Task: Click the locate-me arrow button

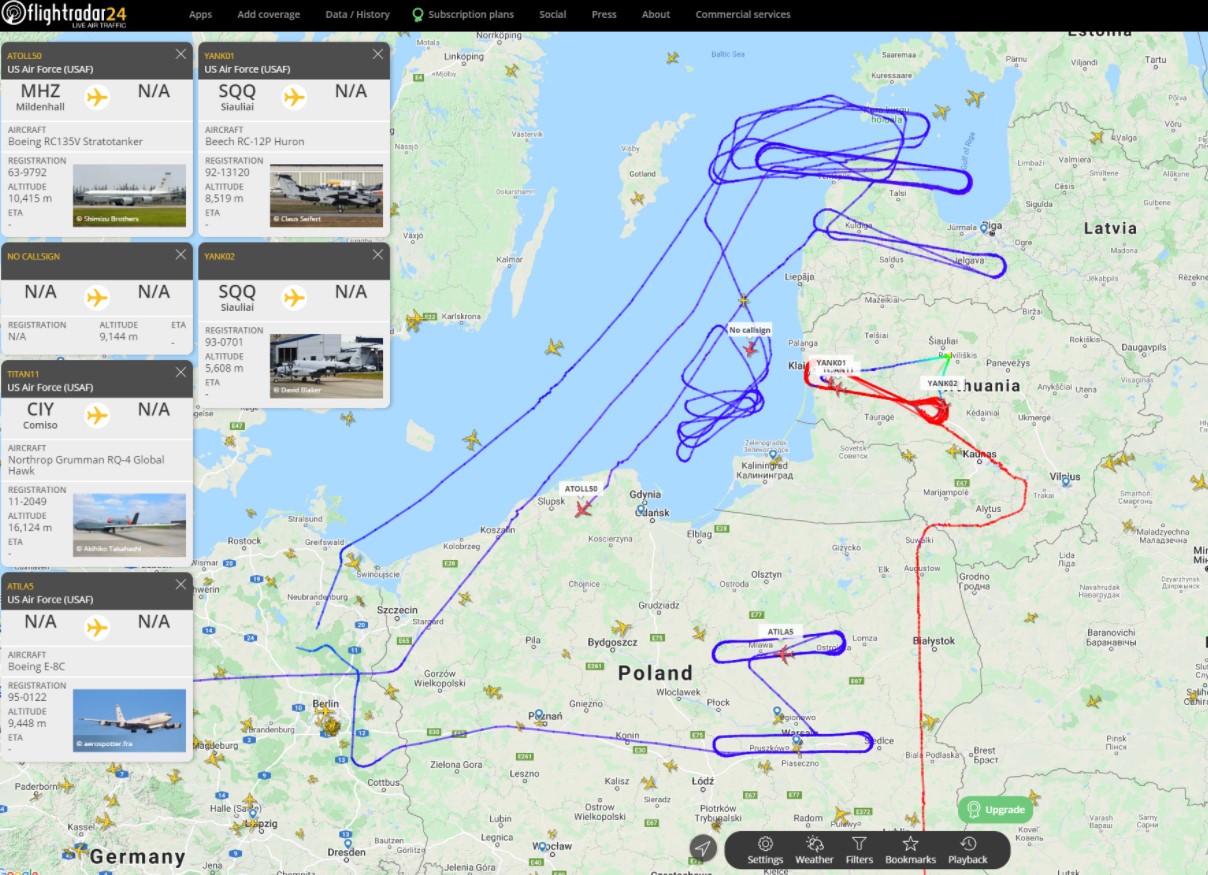Action: 703,849
